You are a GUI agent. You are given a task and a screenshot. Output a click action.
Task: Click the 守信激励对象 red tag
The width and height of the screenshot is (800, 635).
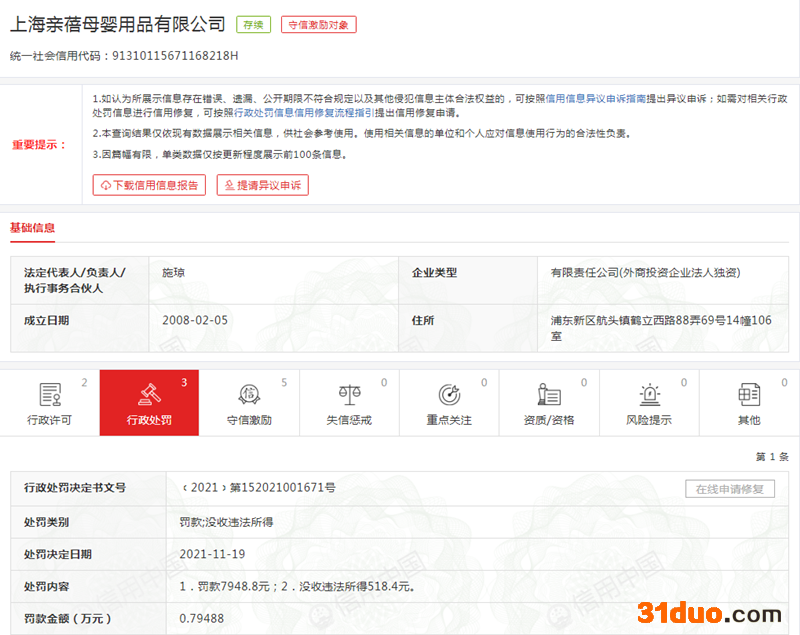coord(318,25)
